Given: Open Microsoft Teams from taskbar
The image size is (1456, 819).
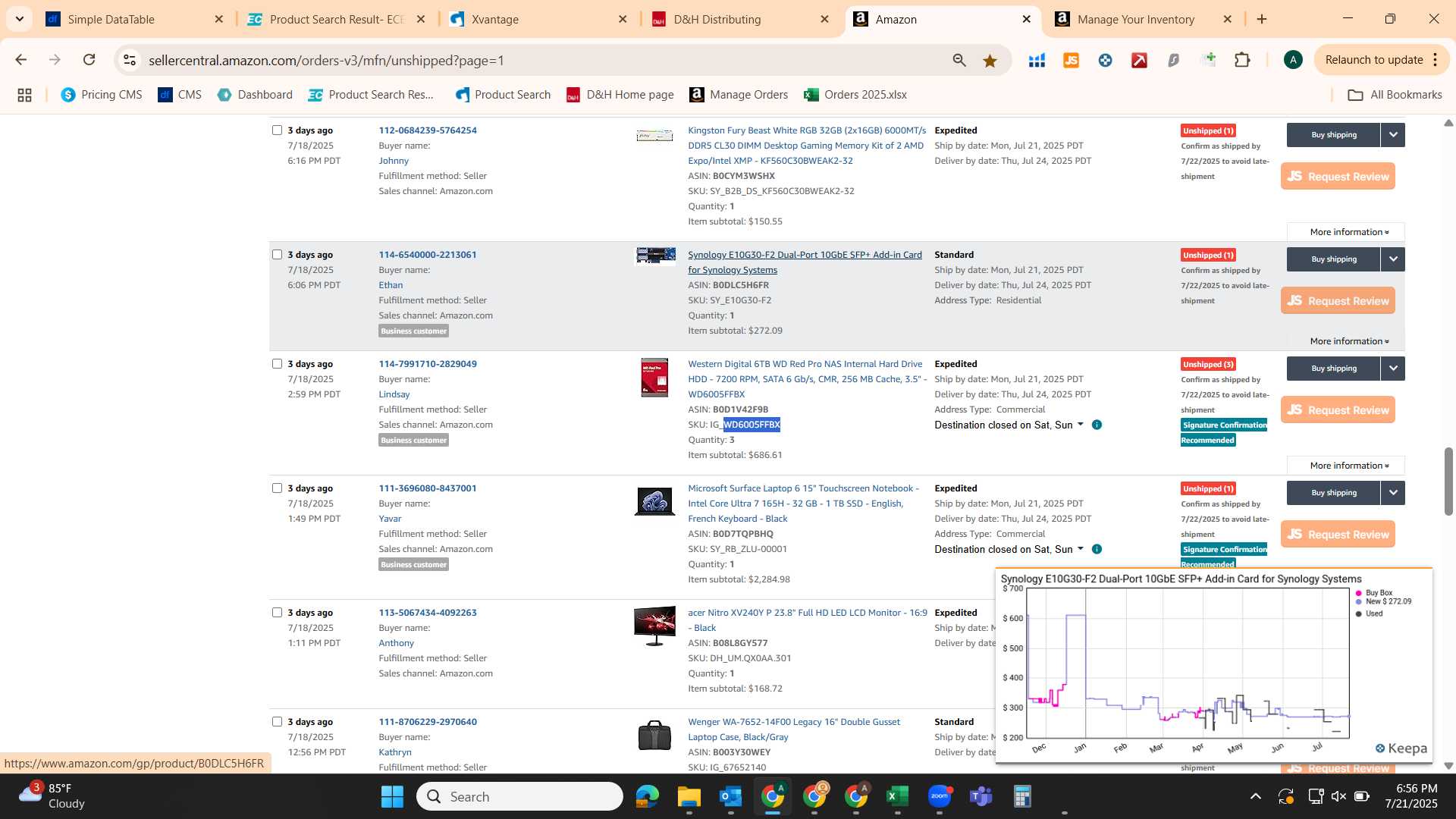Looking at the screenshot, I should (981, 796).
